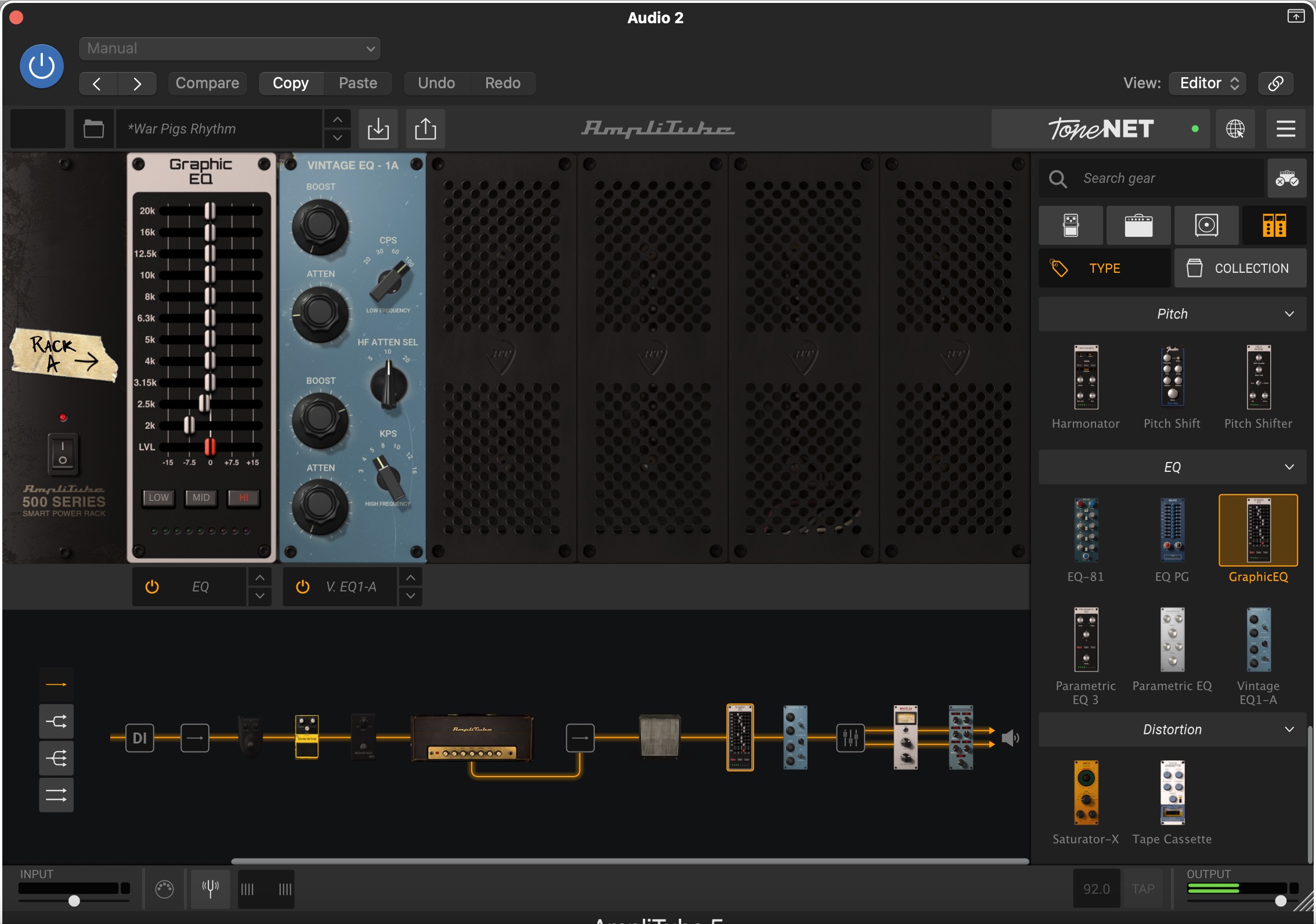This screenshot has height=924, width=1316.
Task: Select the yellow Overdrive pedal in chain
Action: (x=307, y=737)
